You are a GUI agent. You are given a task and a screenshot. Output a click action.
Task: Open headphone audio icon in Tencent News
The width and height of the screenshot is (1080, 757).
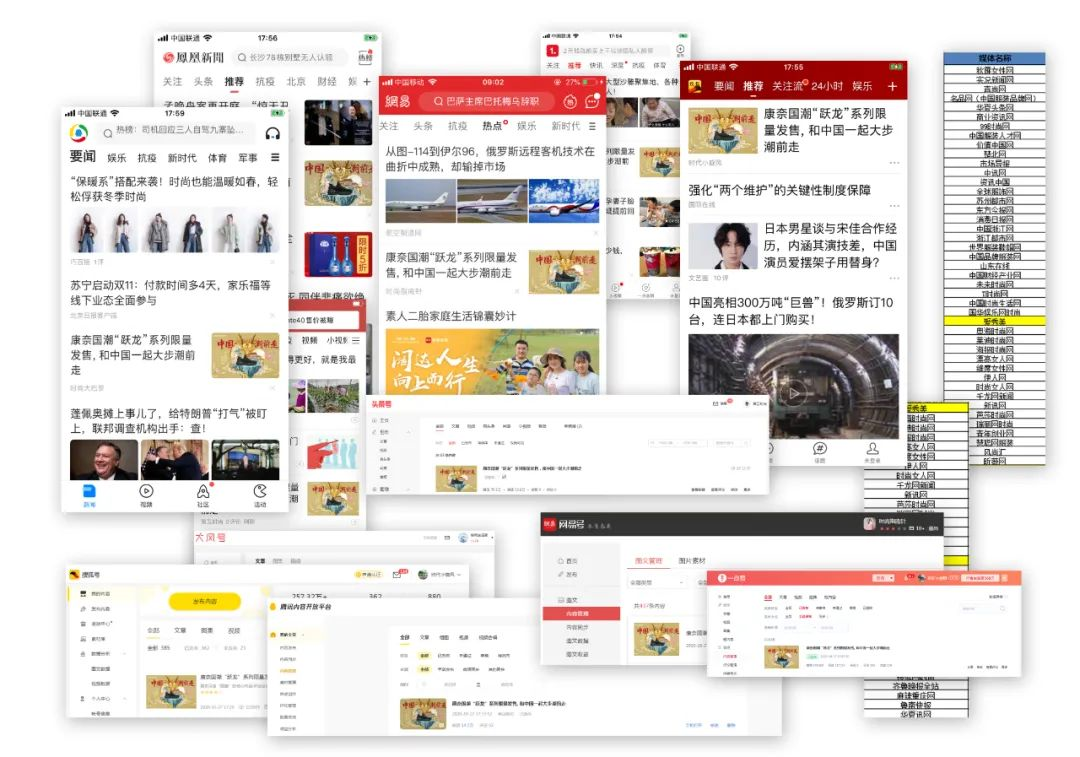point(273,133)
